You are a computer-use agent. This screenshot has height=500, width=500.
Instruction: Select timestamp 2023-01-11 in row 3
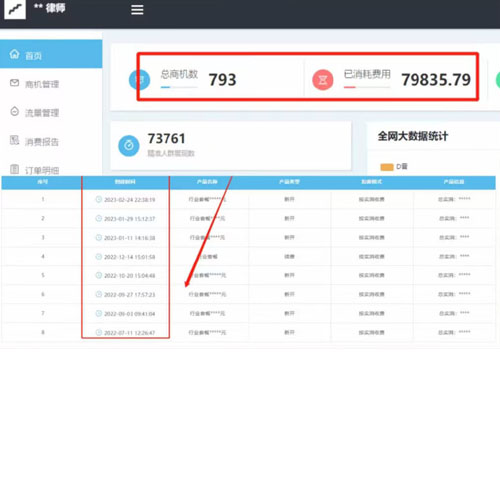tap(130, 238)
